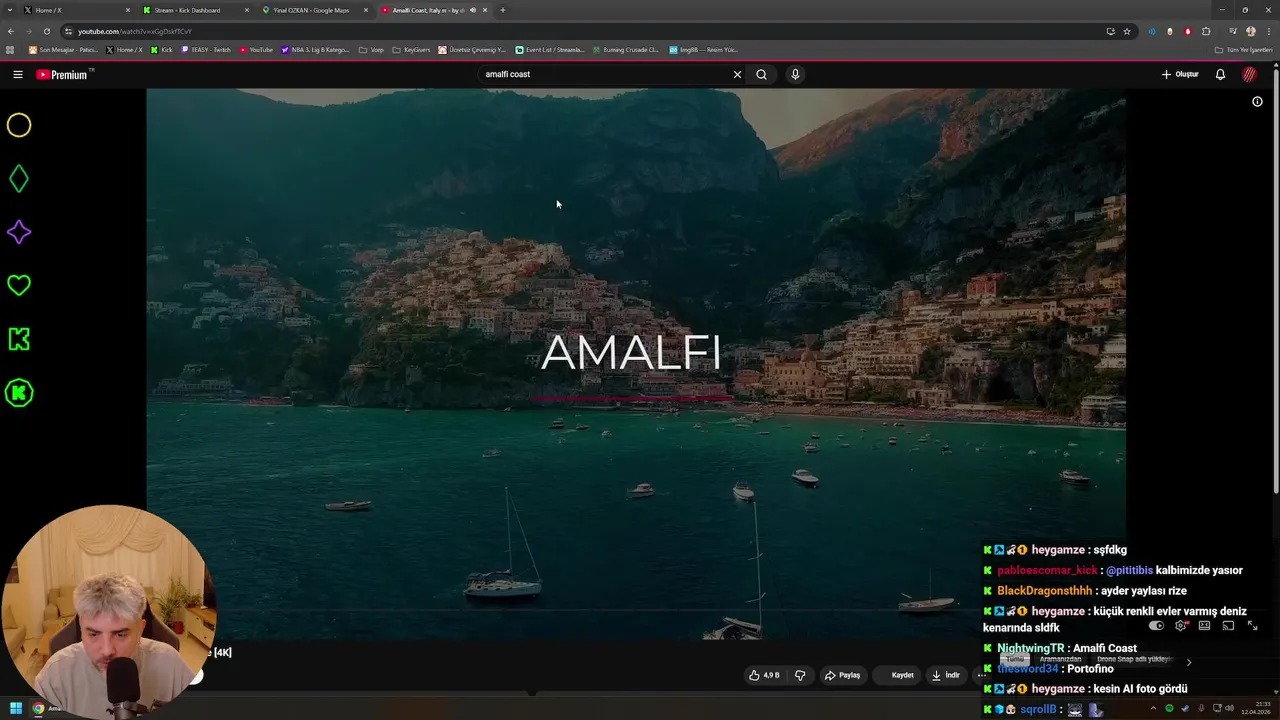Open the clock showing 21:33
1280x720 pixels.
point(1255,708)
